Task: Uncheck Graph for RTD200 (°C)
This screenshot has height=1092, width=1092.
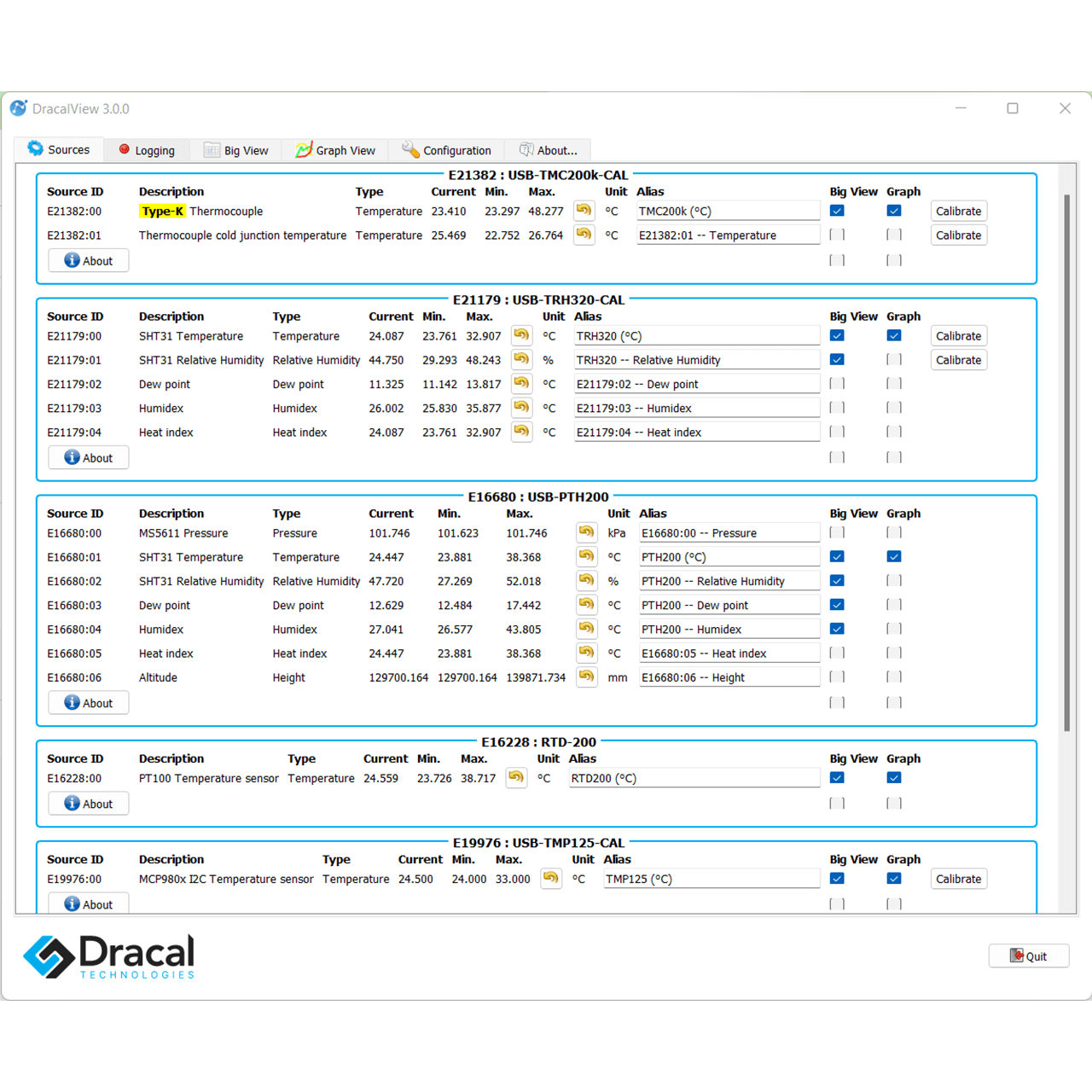Action: [894, 777]
